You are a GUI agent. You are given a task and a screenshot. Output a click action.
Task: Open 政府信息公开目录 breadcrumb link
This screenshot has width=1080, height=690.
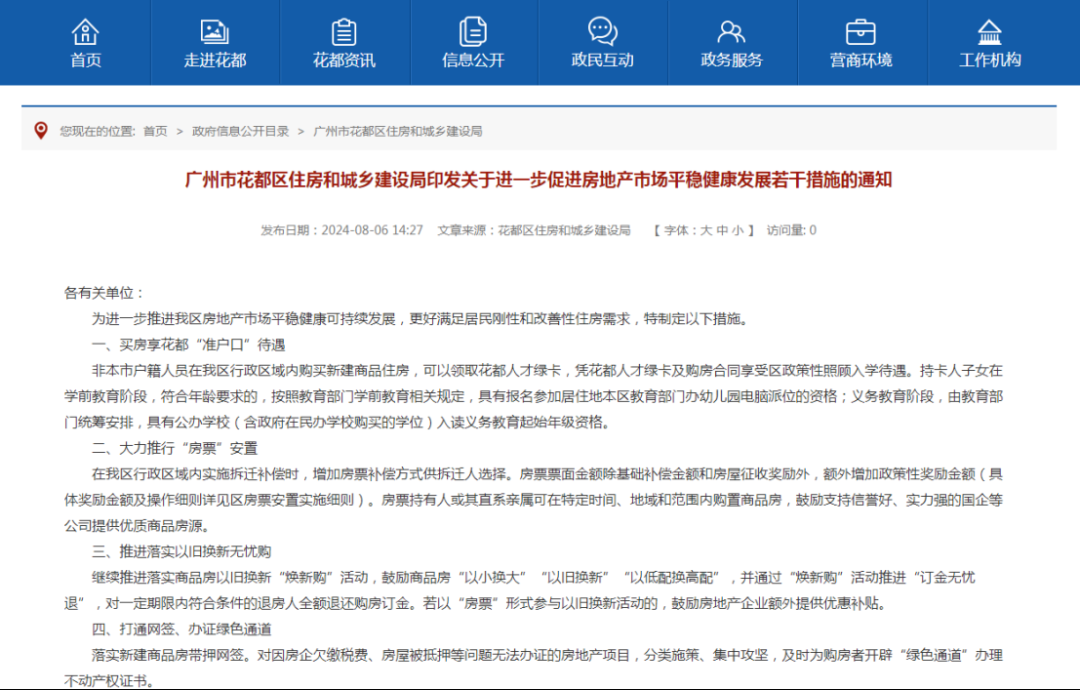pyautogui.click(x=240, y=131)
